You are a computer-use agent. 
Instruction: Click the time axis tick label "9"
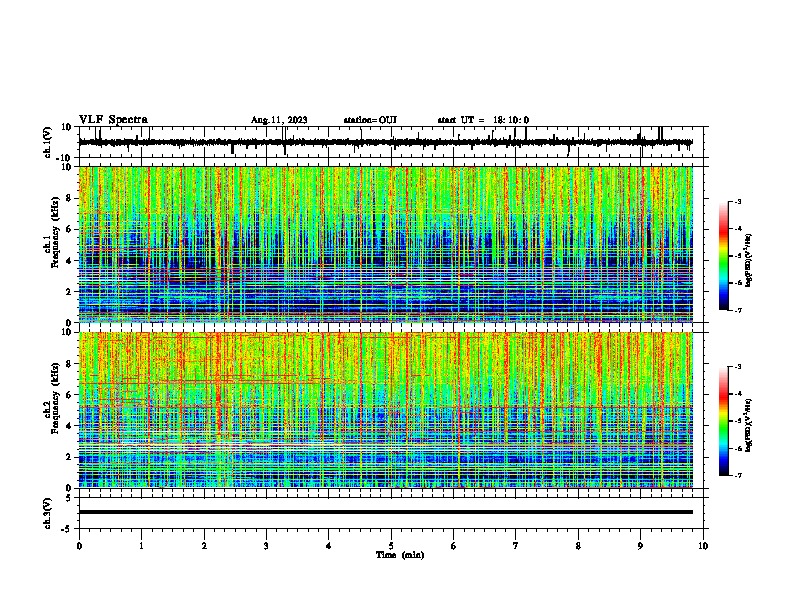[x=640, y=546]
